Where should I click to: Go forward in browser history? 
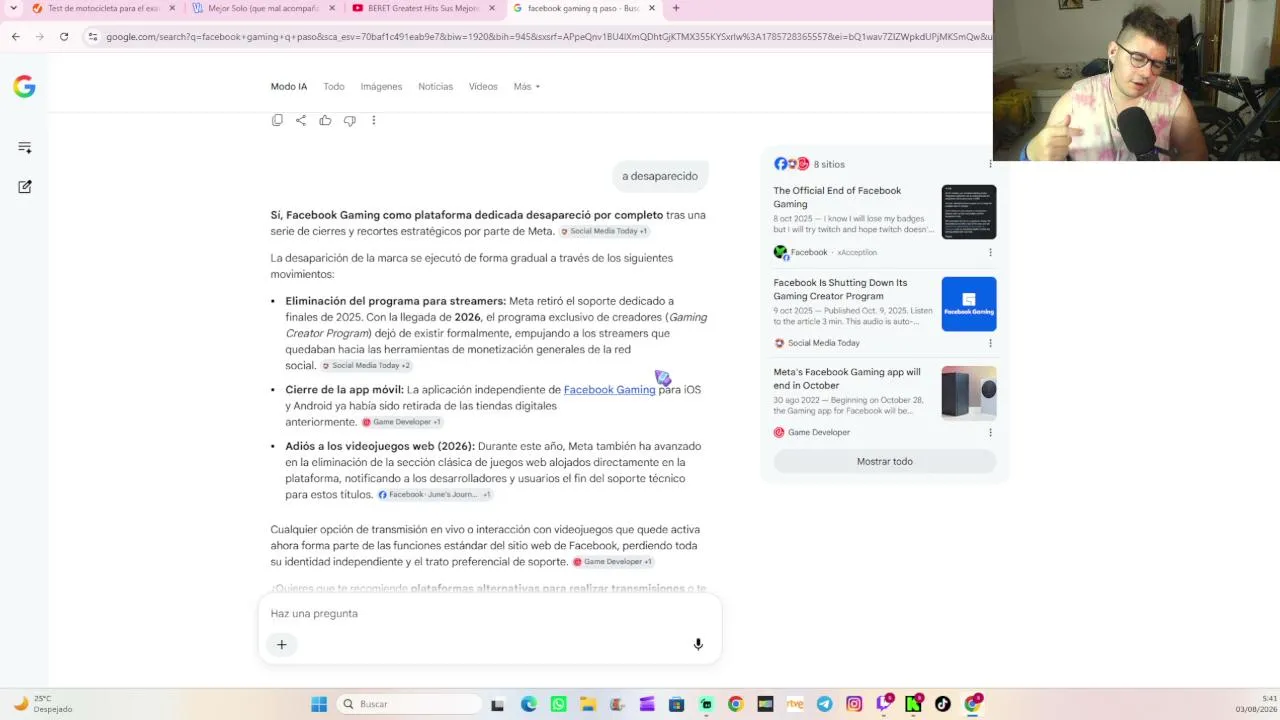[x=39, y=37]
